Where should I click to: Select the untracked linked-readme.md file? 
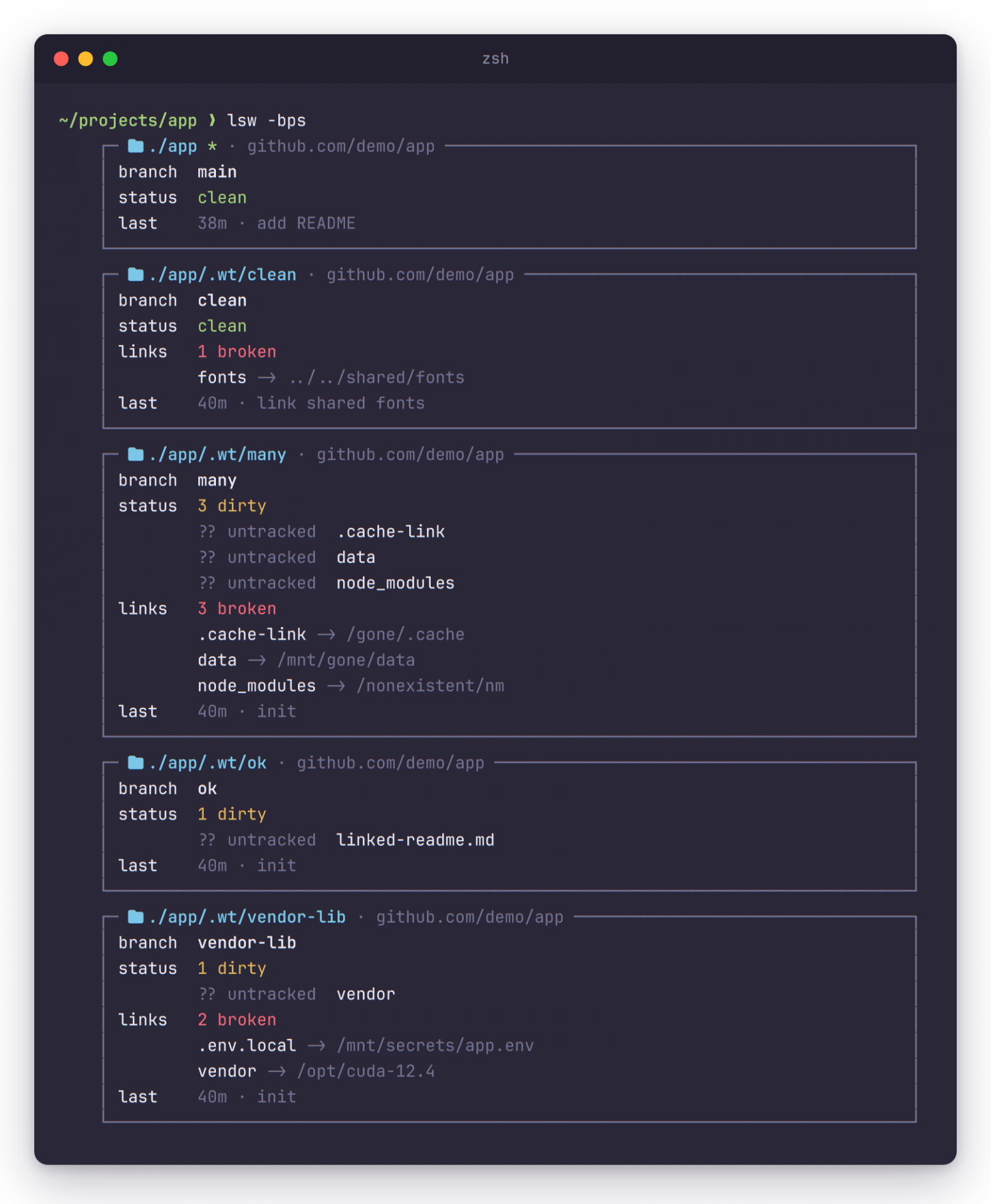pos(415,839)
